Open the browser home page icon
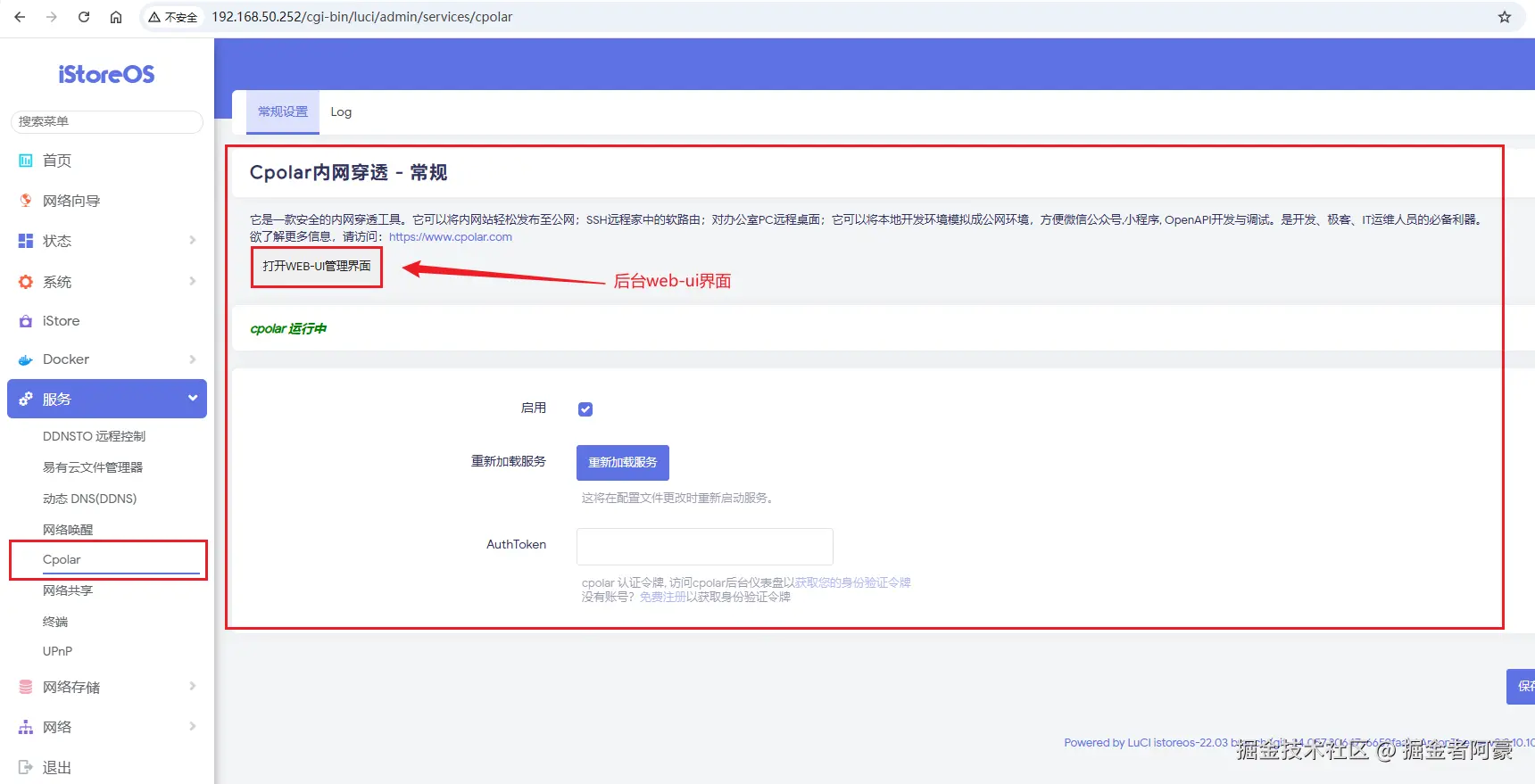1535x784 pixels. 116,17
